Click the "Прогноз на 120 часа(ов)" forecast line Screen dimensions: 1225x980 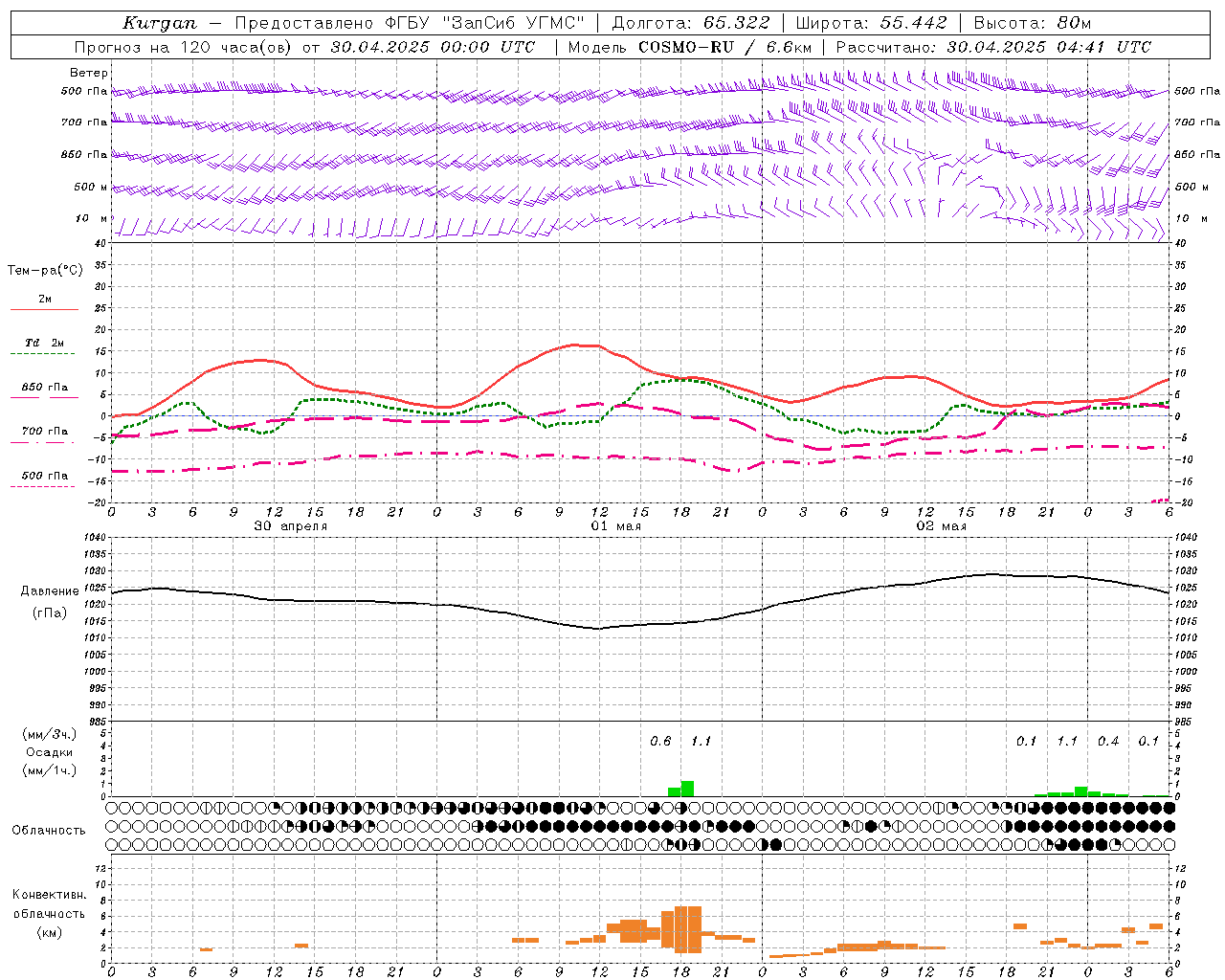(304, 47)
